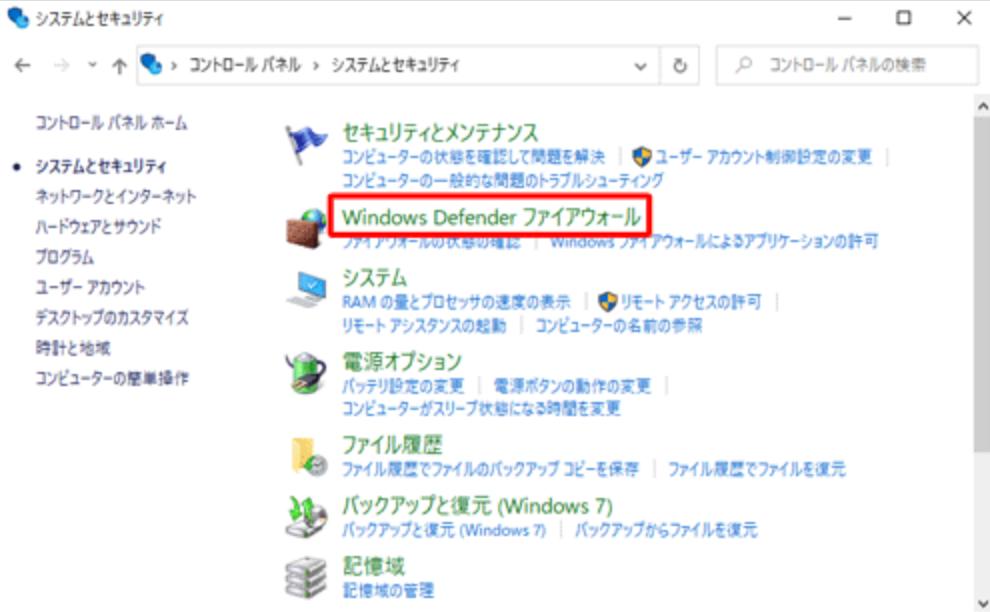Open ユーザー アカウント category in sidebar
This screenshot has width=990, height=612.
90,287
